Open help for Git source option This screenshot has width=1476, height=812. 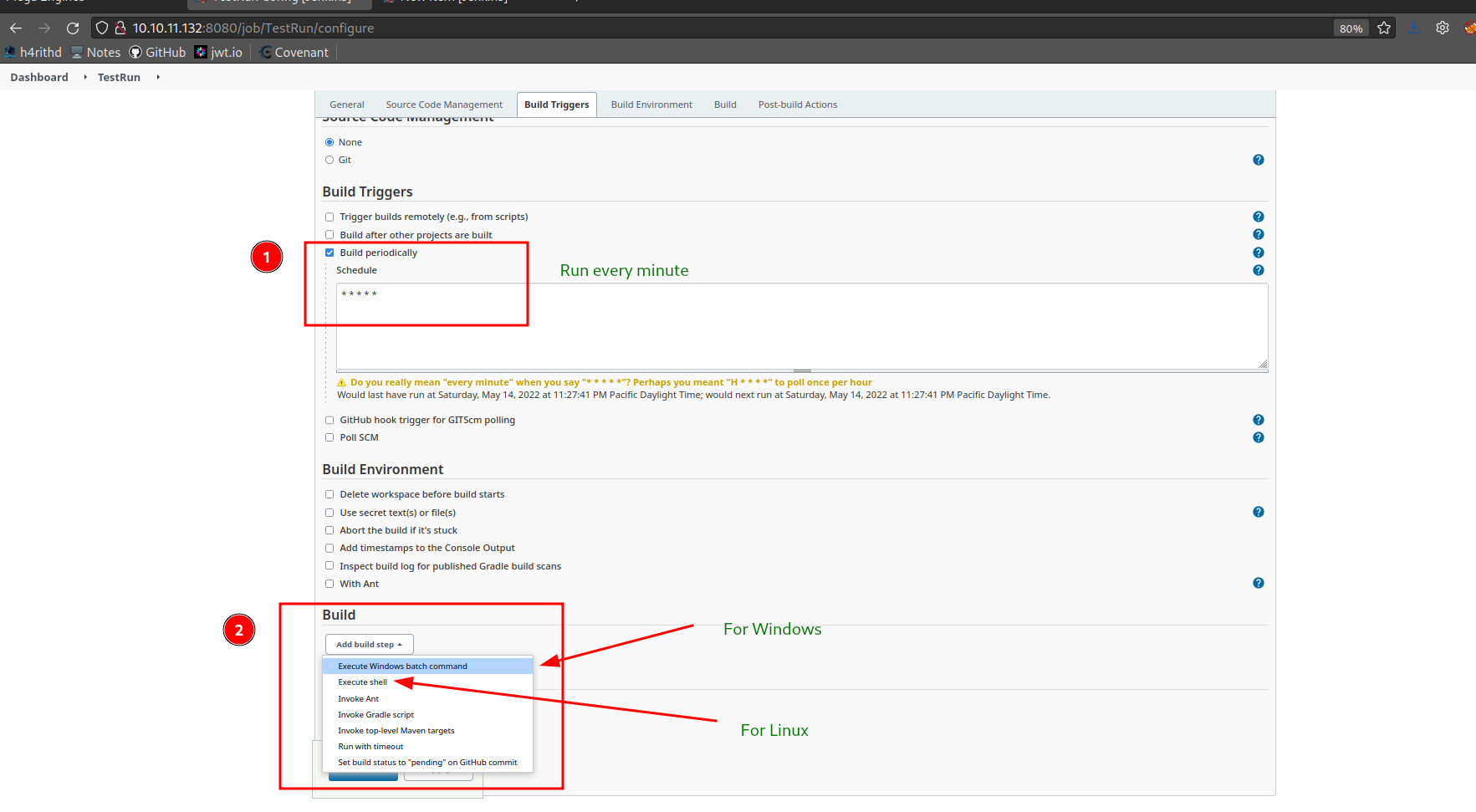click(1258, 160)
